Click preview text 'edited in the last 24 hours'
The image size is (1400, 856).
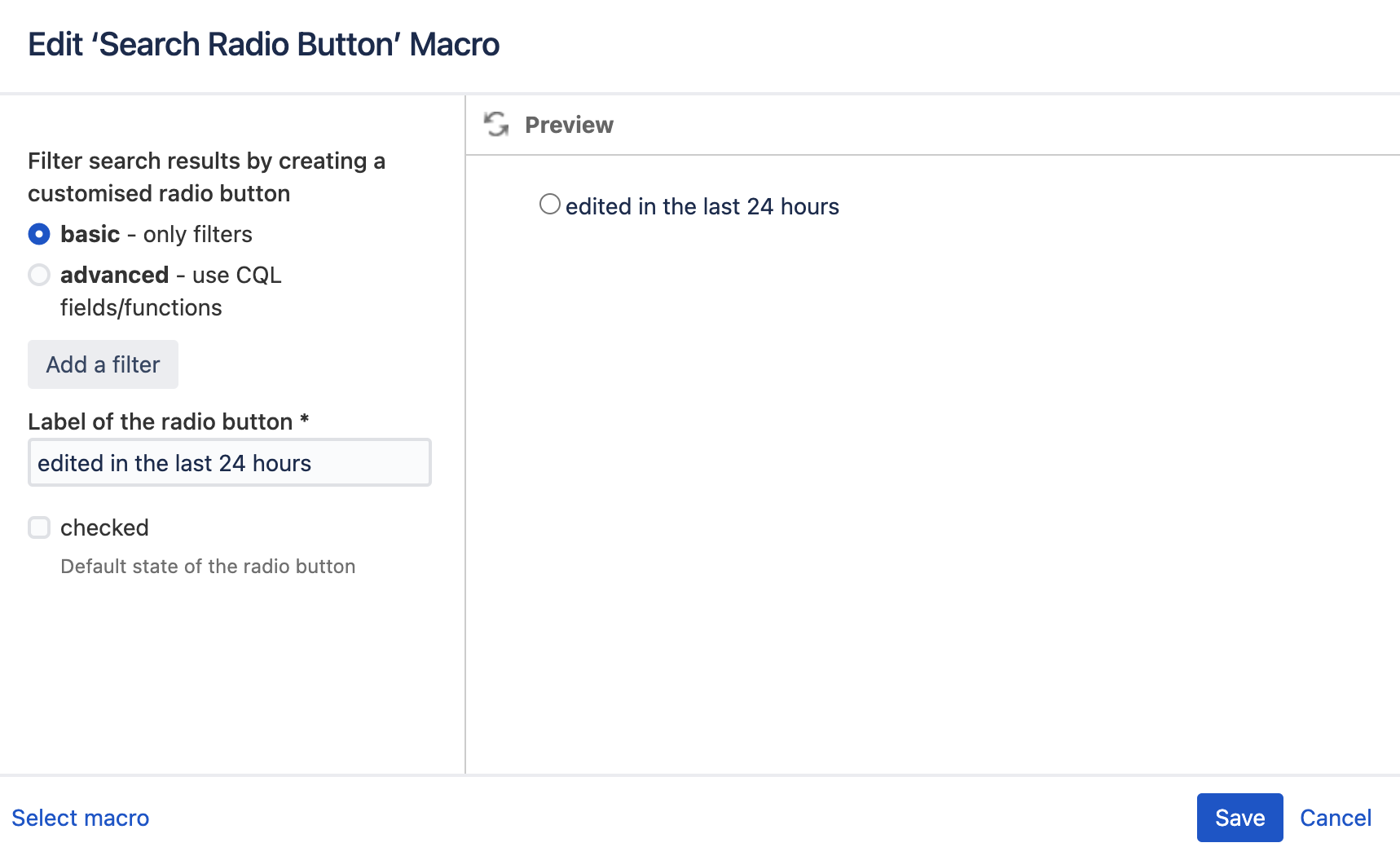pyautogui.click(x=702, y=207)
